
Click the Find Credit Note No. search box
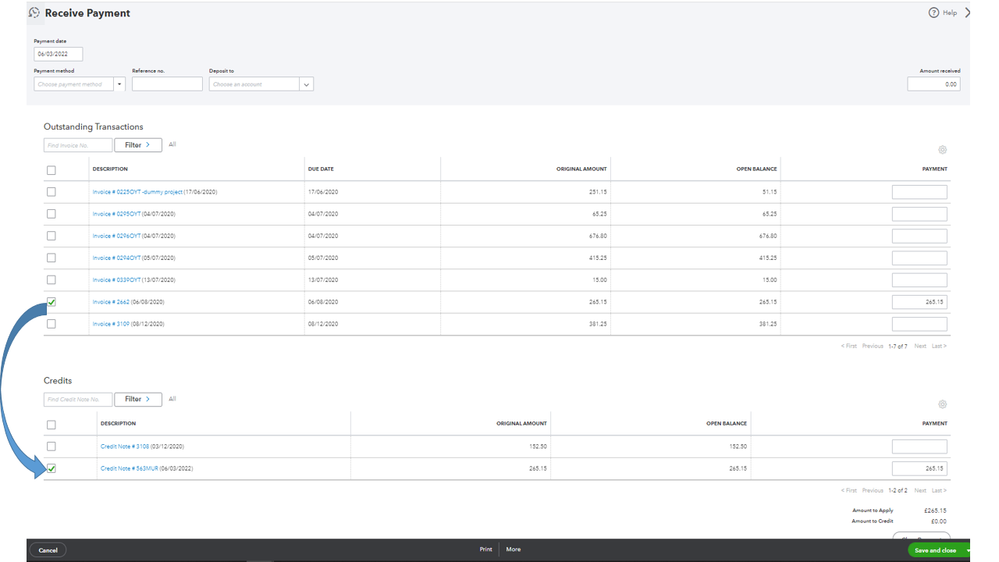click(78, 400)
